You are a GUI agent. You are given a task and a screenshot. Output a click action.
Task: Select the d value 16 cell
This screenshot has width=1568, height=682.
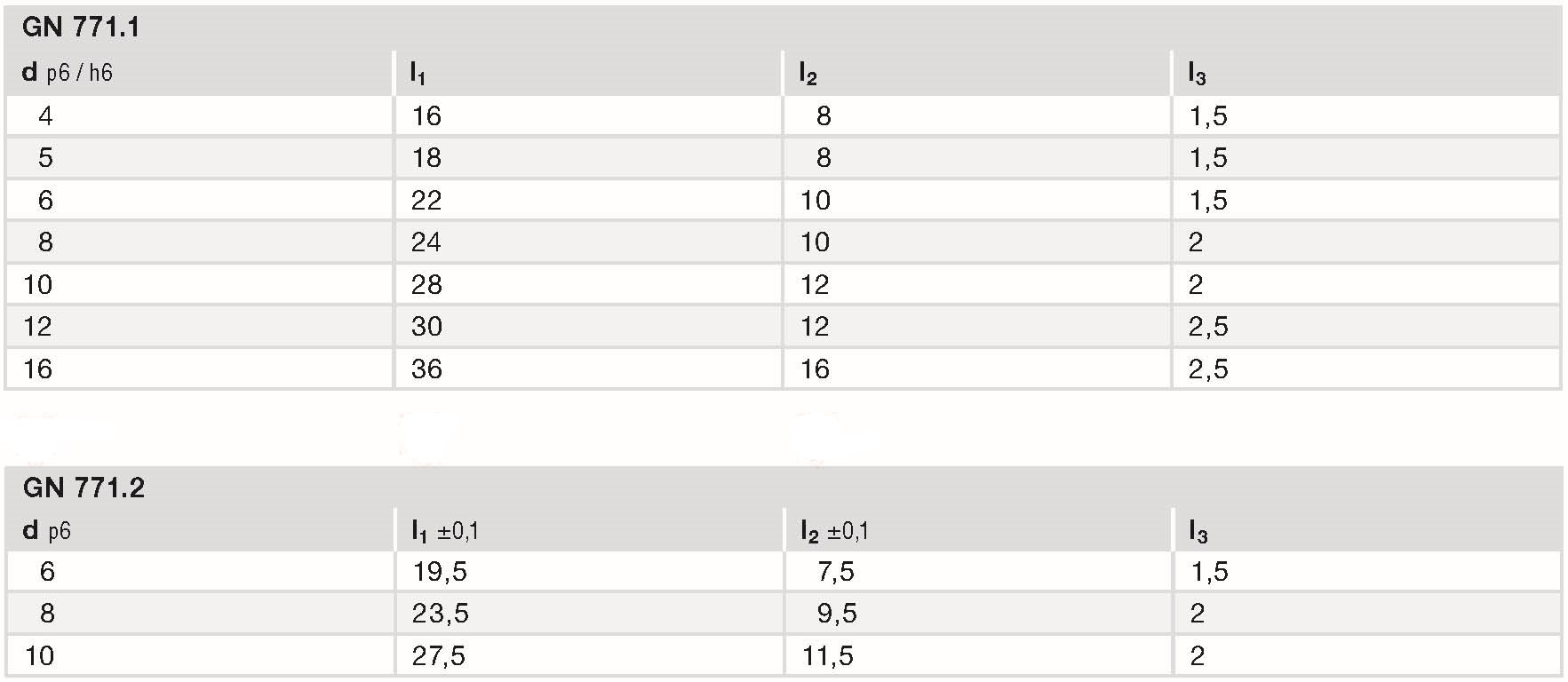click(x=38, y=369)
